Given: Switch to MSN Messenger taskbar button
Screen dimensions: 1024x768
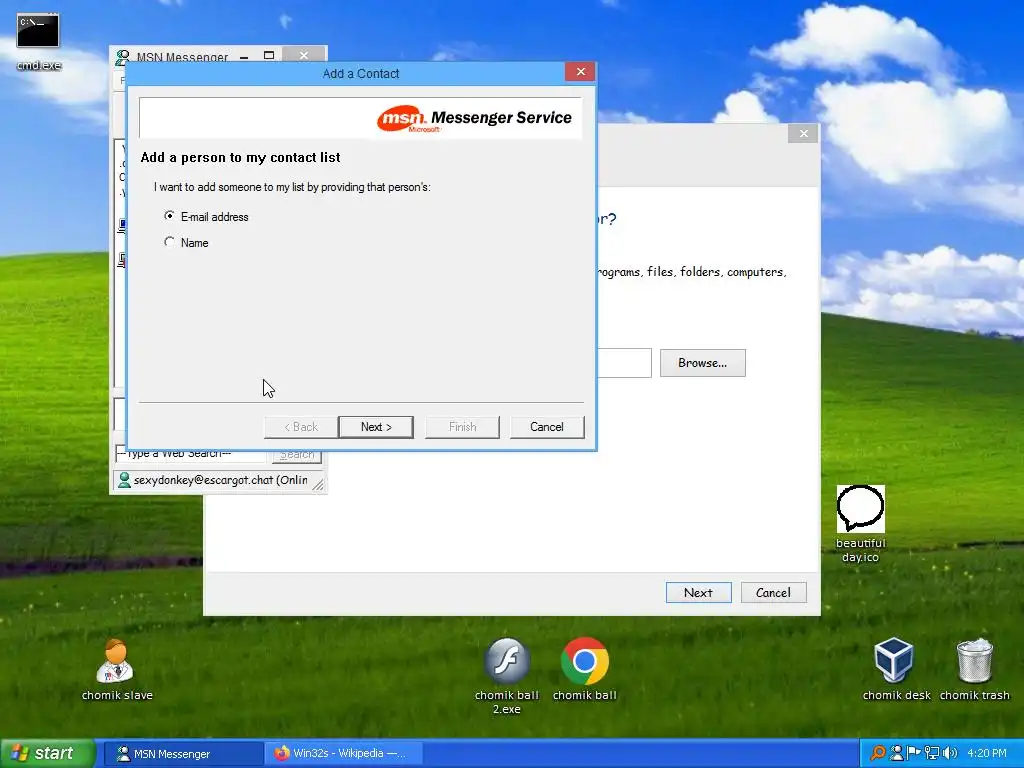Looking at the screenshot, I should point(184,754).
